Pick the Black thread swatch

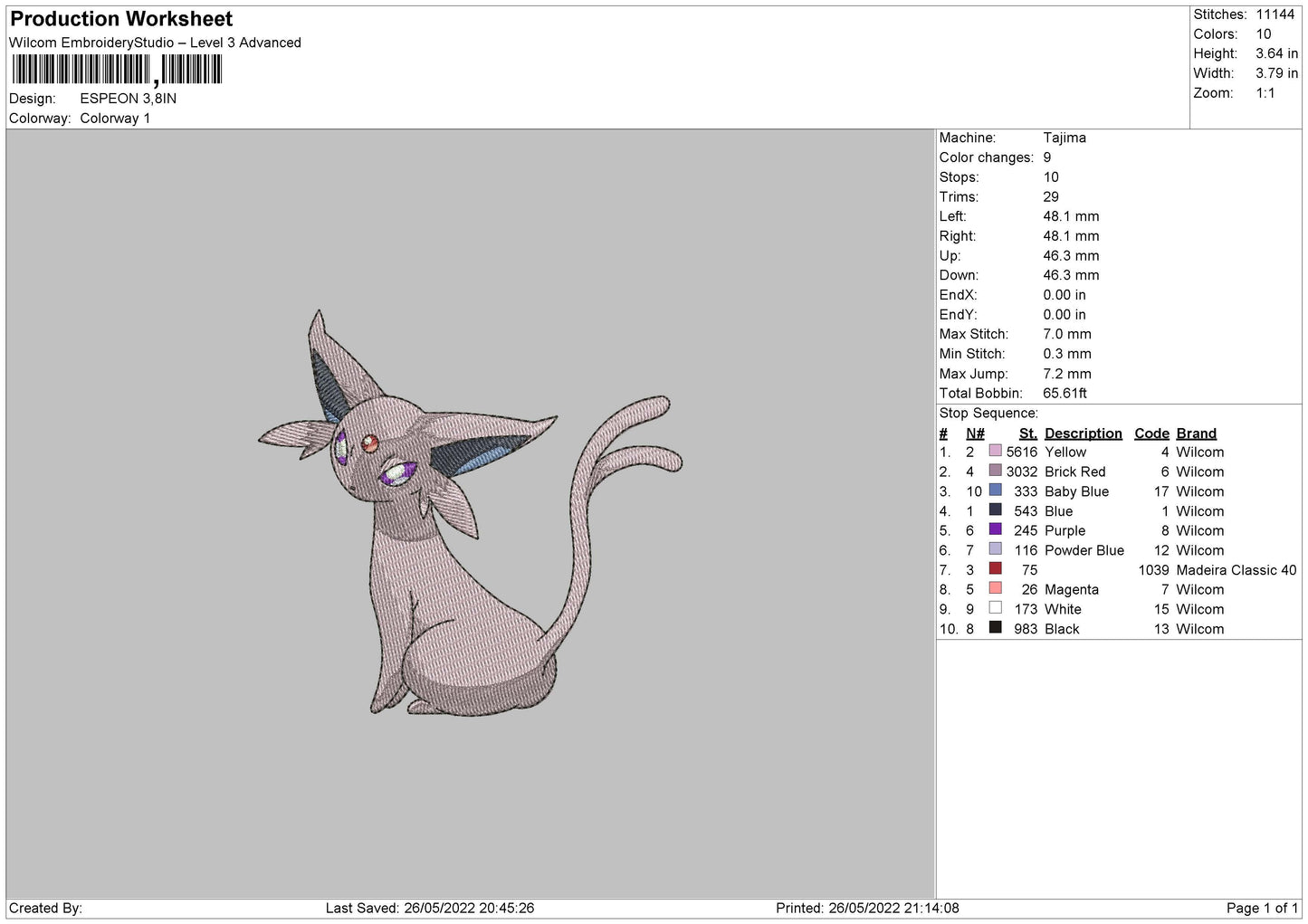point(996,628)
